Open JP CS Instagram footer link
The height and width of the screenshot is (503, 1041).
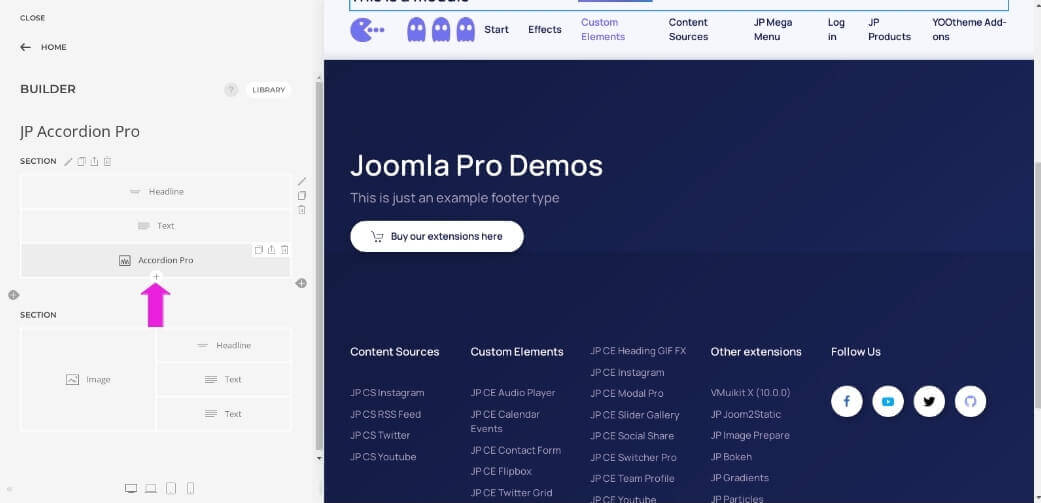click(387, 393)
